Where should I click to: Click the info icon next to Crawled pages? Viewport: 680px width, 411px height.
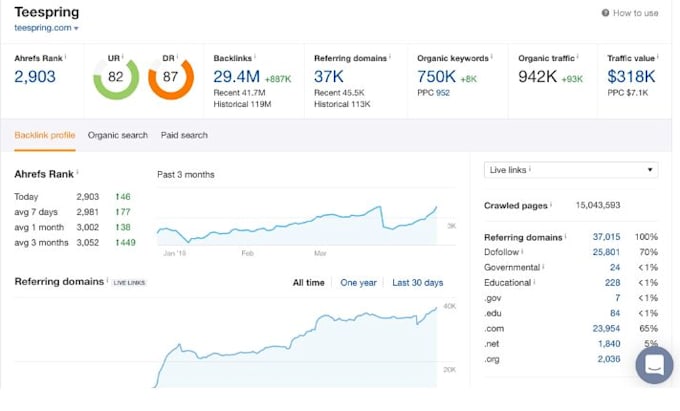click(551, 205)
